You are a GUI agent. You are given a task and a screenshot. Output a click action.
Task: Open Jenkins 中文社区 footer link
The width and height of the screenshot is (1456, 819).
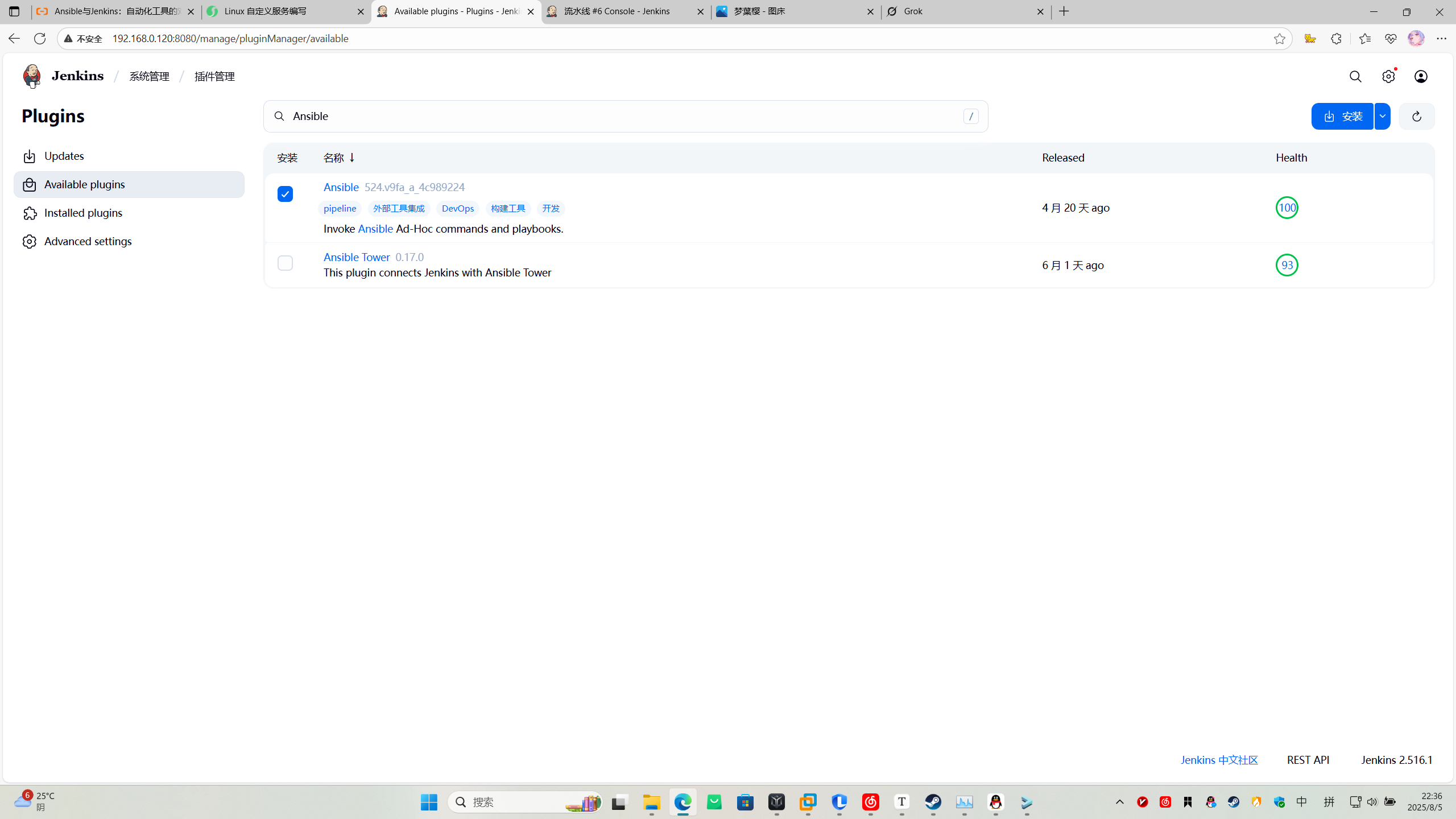click(1219, 760)
